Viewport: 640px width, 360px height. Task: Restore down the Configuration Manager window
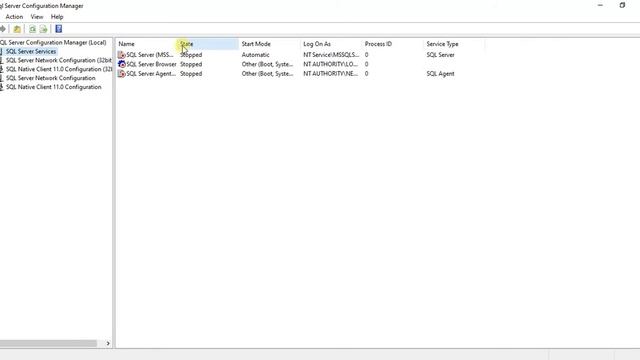(x=622, y=5)
